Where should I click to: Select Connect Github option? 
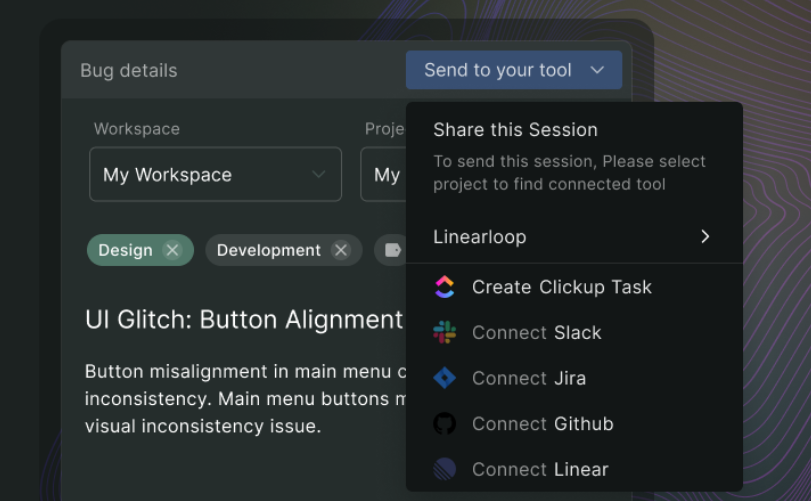point(542,424)
